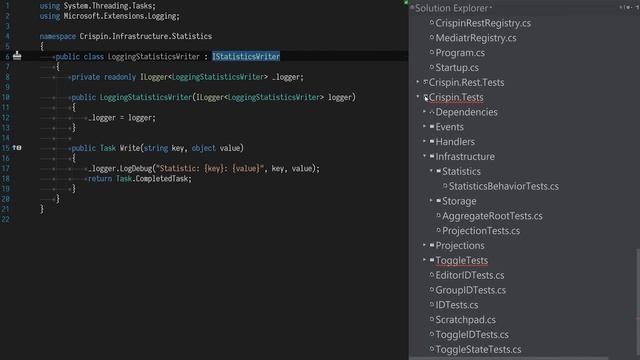The height and width of the screenshot is (360, 640).
Task: Click the file icon beside Scratchpad.cs
Action: [431, 320]
